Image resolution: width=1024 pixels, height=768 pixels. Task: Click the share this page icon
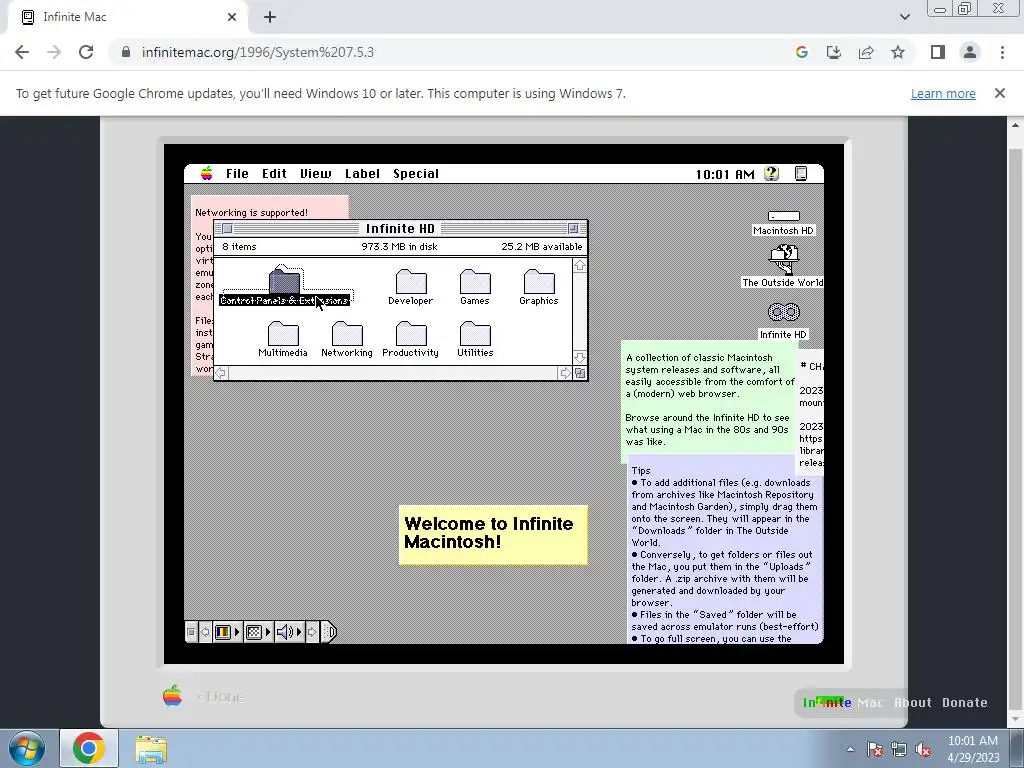[866, 52]
